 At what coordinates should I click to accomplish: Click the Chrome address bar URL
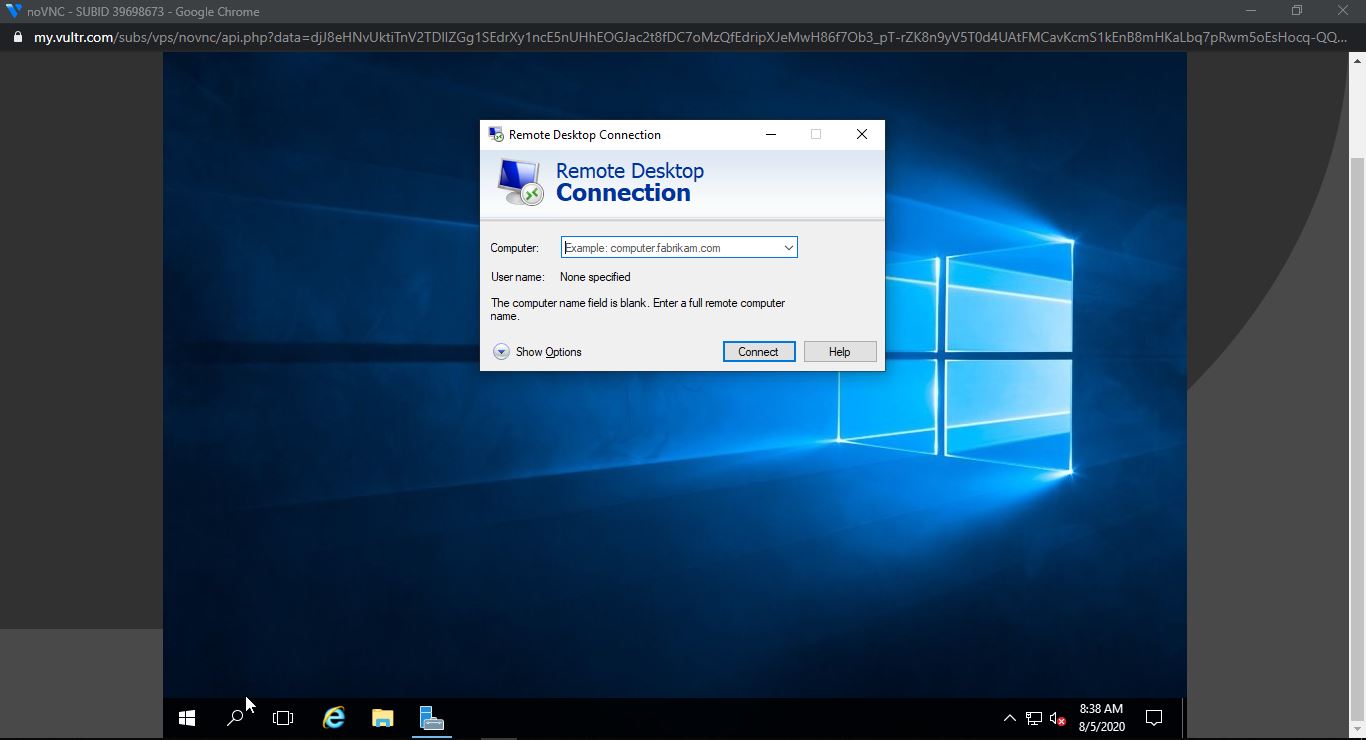[x=690, y=37]
